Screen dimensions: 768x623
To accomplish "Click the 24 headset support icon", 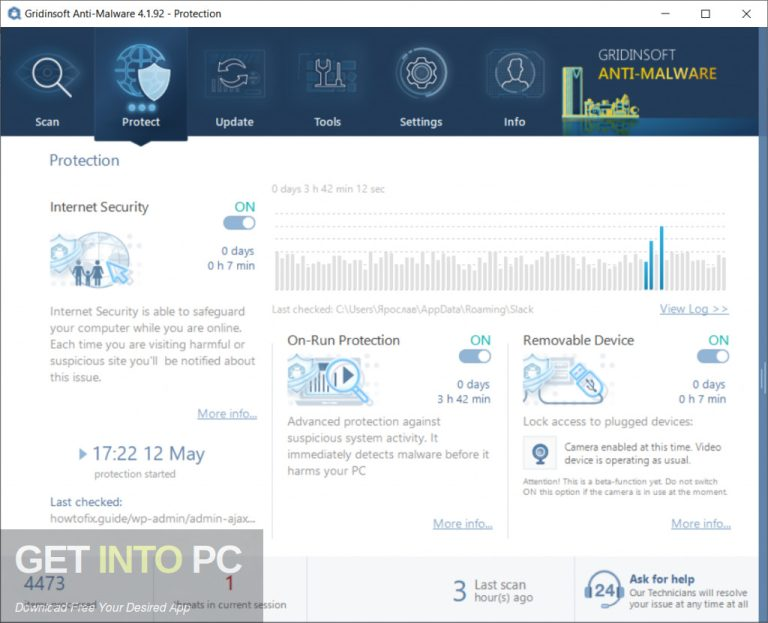I will pos(603,590).
